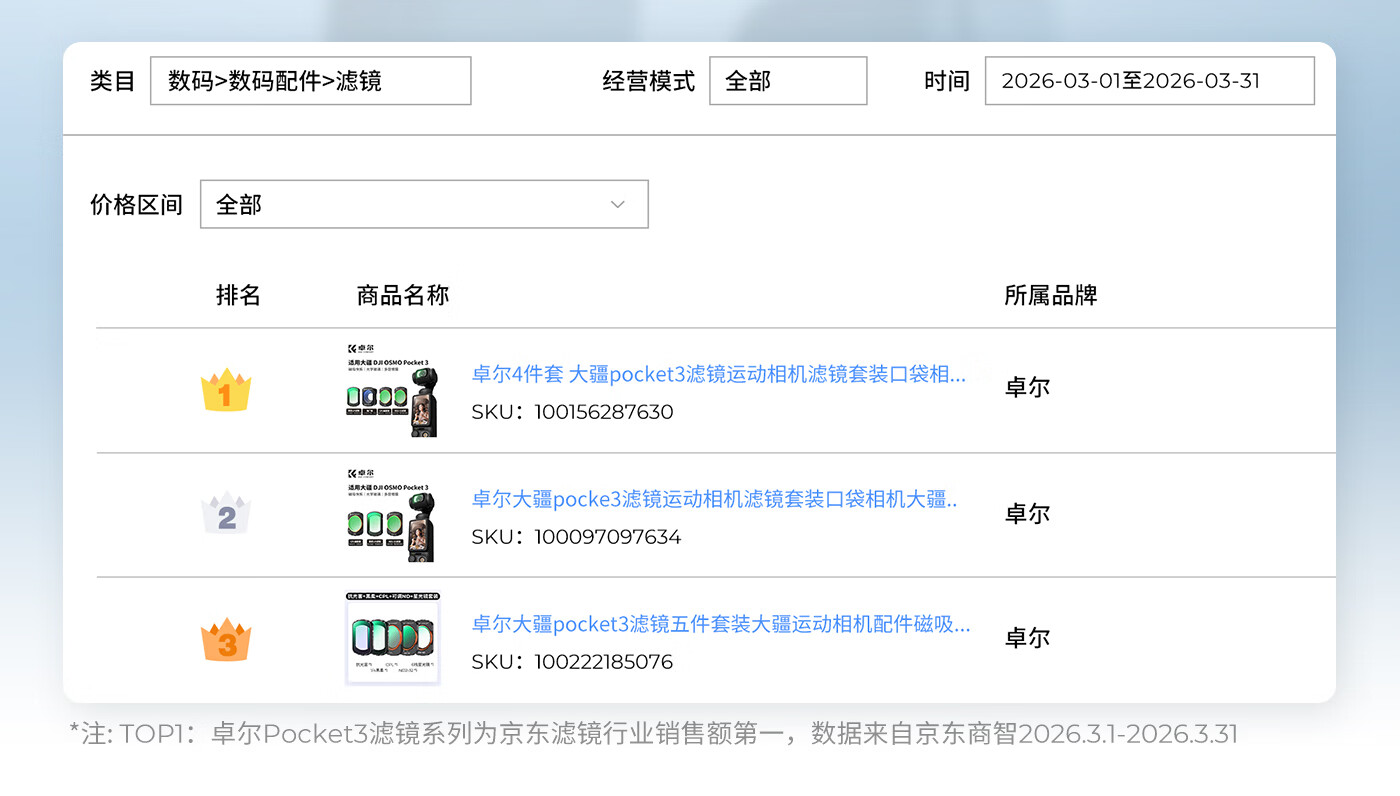Open the 卓尔4件套 大疆pocket3滤镜 product link
Viewport: 1400px width, 796px height.
719,375
